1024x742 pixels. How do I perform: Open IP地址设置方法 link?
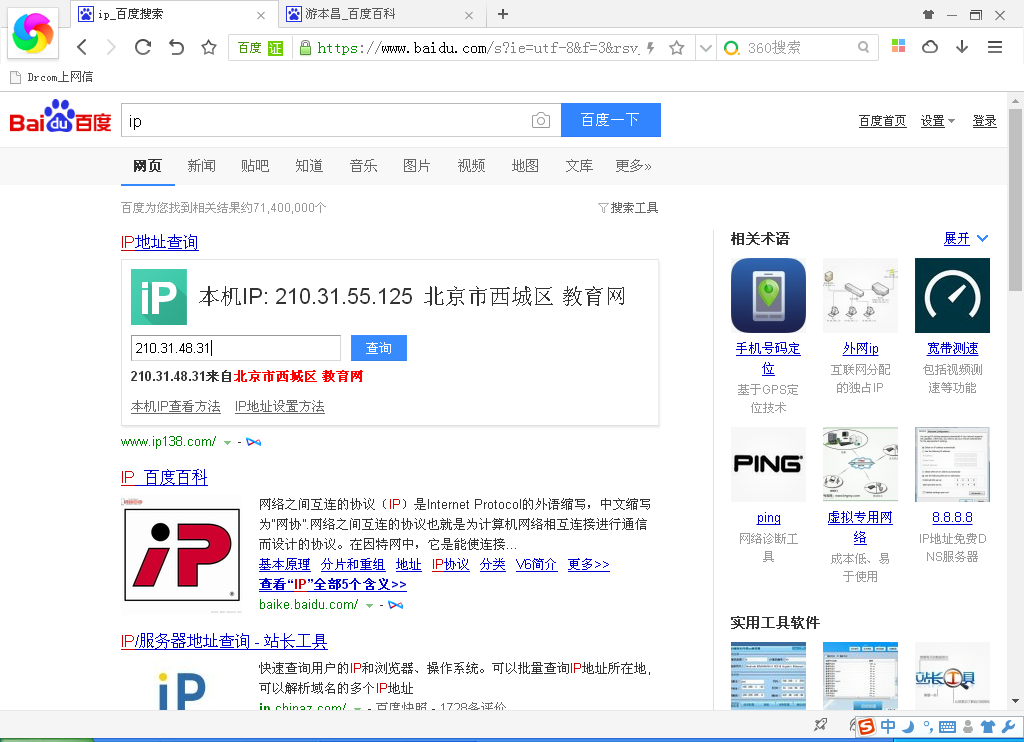point(280,406)
